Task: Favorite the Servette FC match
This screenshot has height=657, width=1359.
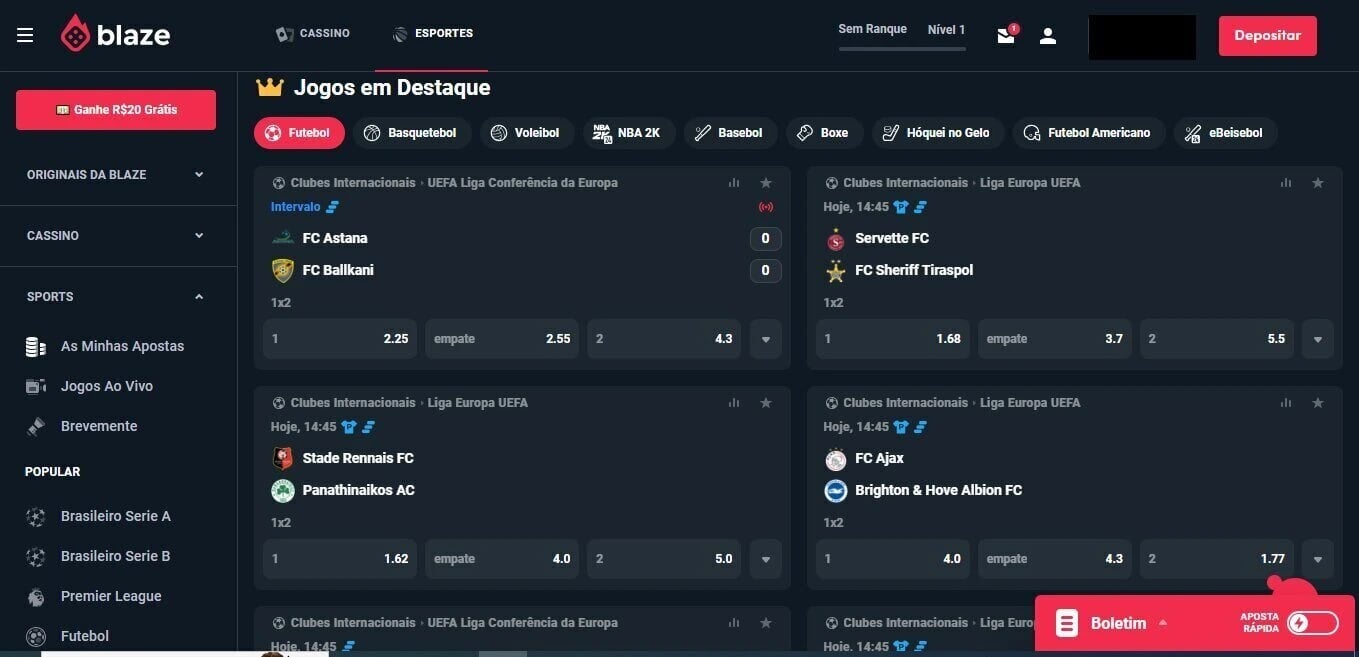Action: point(1318,182)
